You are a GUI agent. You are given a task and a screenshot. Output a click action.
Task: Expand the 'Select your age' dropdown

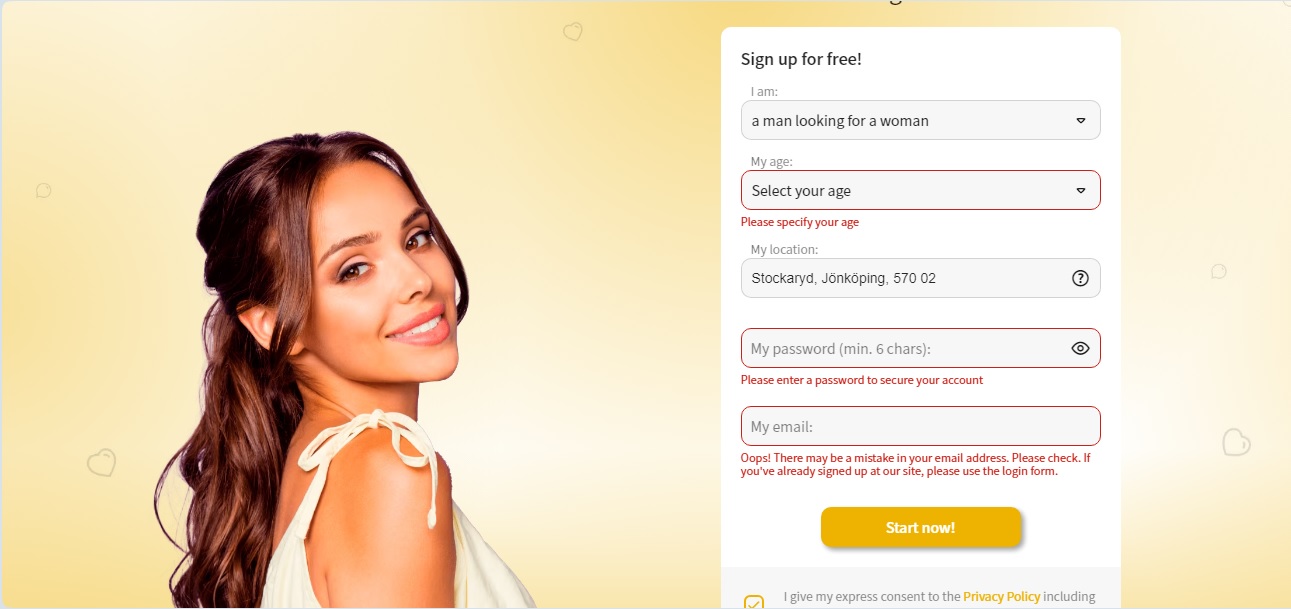[920, 190]
